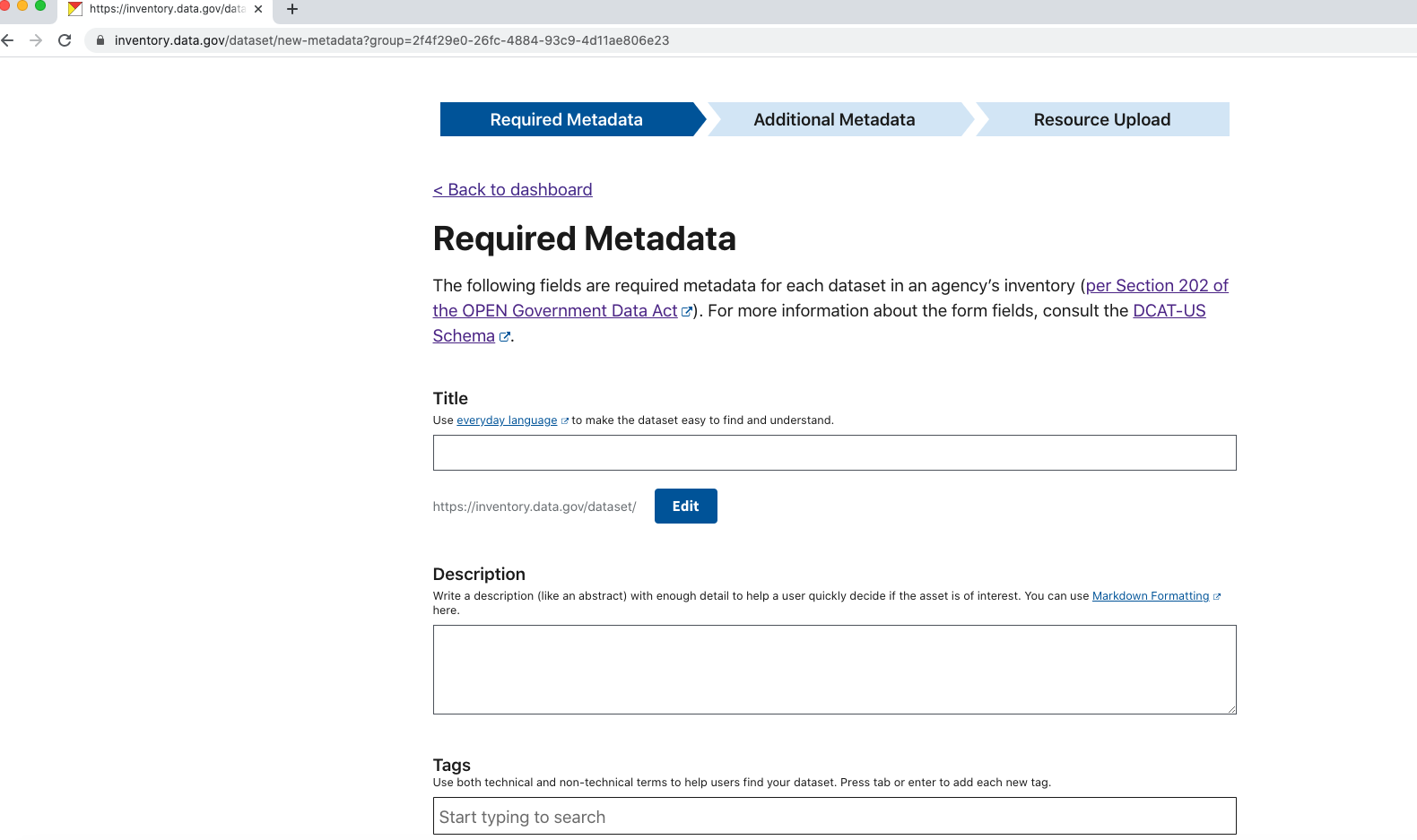Open the Back to dashboard link
1417x840 pixels.
(512, 189)
